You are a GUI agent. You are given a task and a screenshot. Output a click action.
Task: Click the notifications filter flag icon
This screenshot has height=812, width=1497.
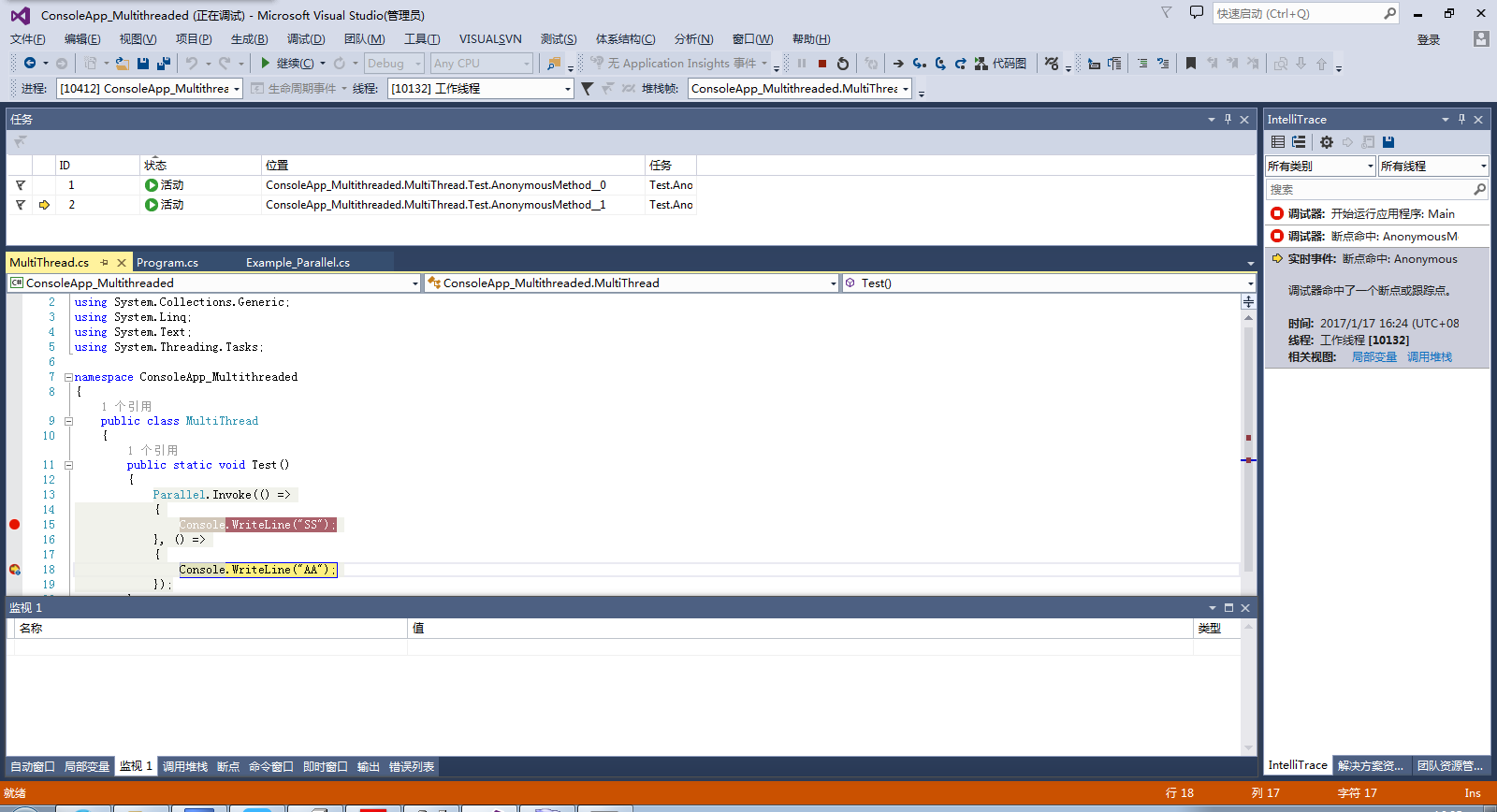pos(1166,12)
